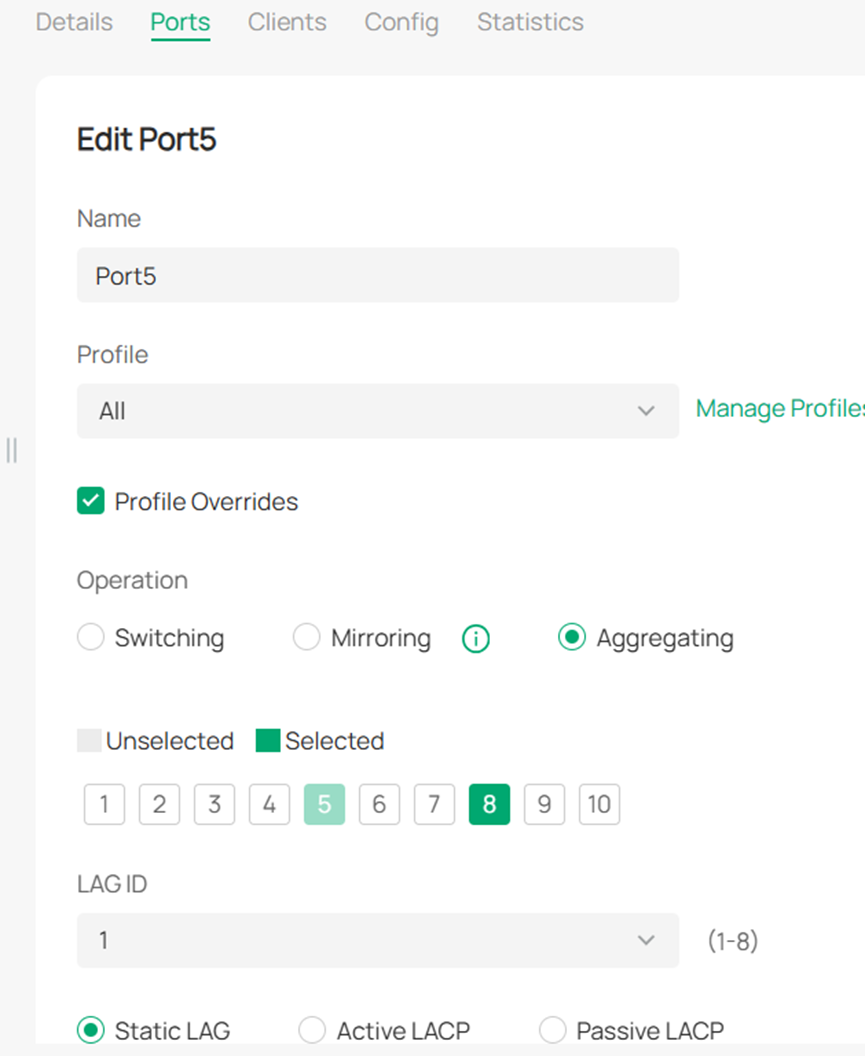Click the Name field containing Port5
Image resolution: width=865 pixels, height=1056 pixels.
(x=377, y=275)
